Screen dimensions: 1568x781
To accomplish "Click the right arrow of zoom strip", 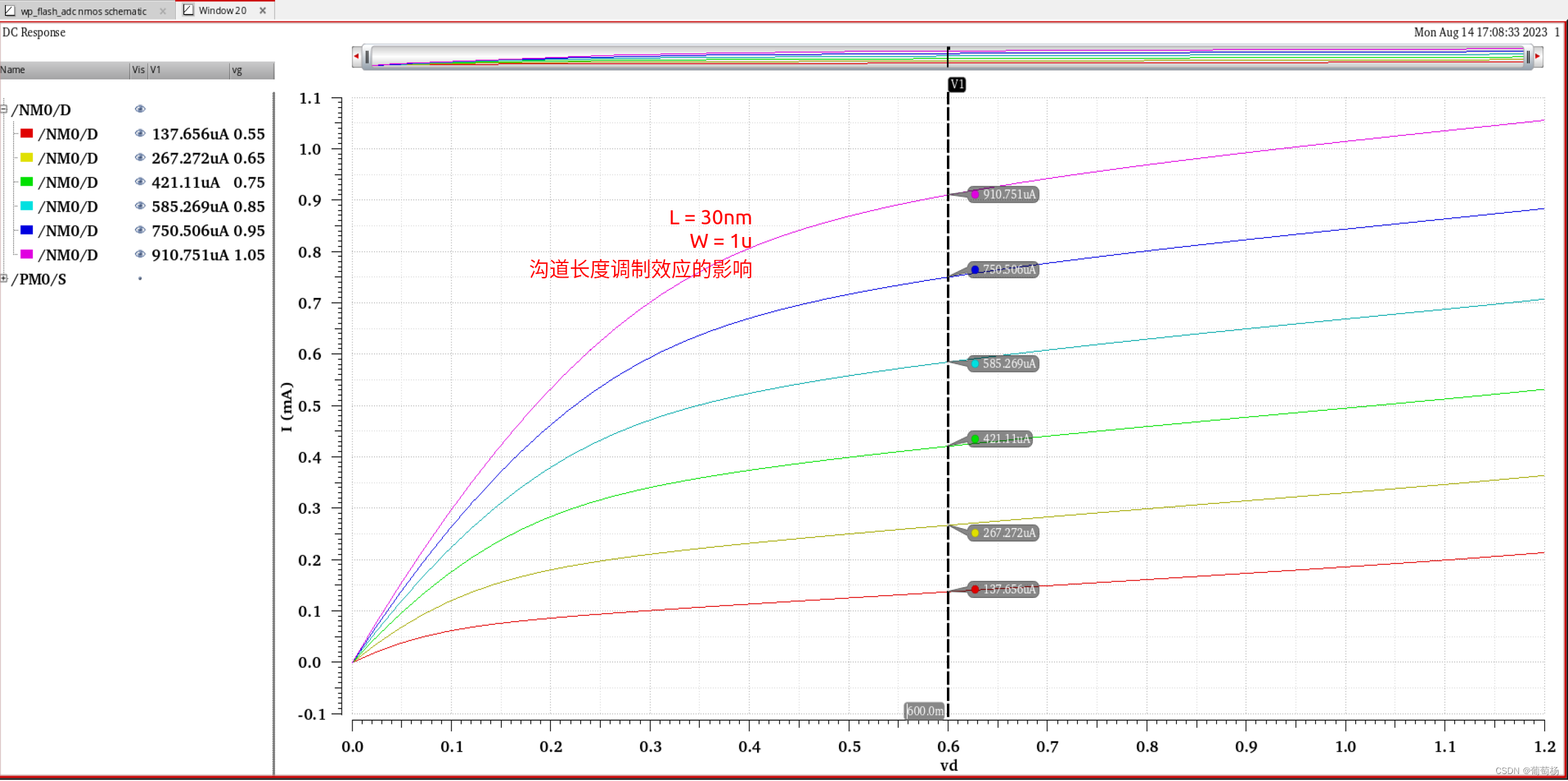I will click(x=1538, y=57).
